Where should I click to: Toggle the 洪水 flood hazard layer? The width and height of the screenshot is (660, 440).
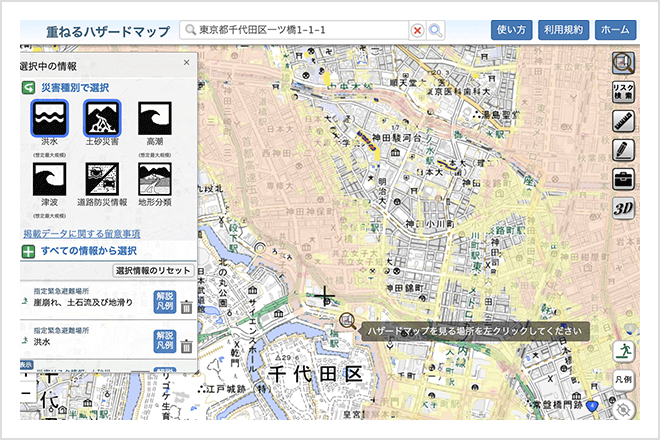(x=49, y=119)
